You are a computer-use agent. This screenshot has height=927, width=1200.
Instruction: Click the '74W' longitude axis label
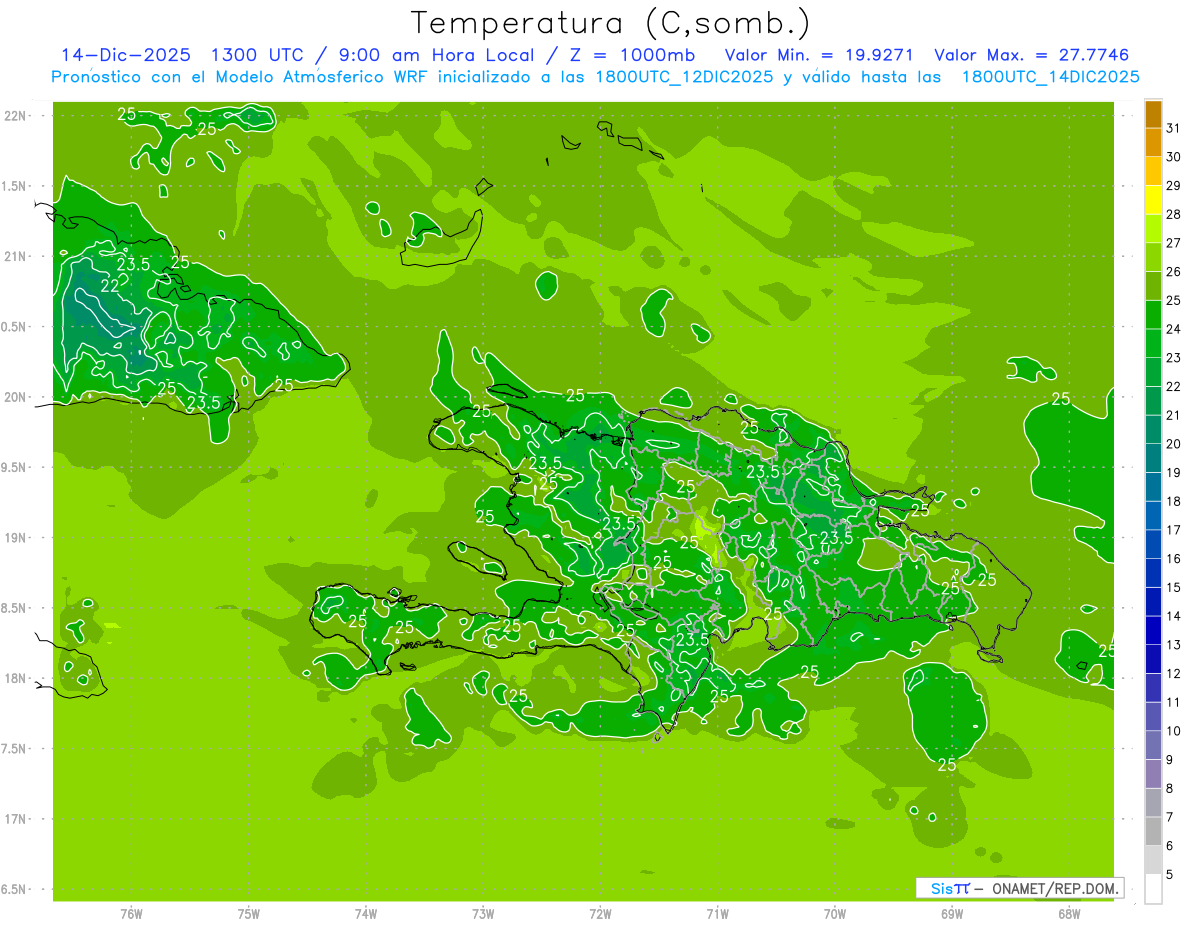(x=365, y=913)
